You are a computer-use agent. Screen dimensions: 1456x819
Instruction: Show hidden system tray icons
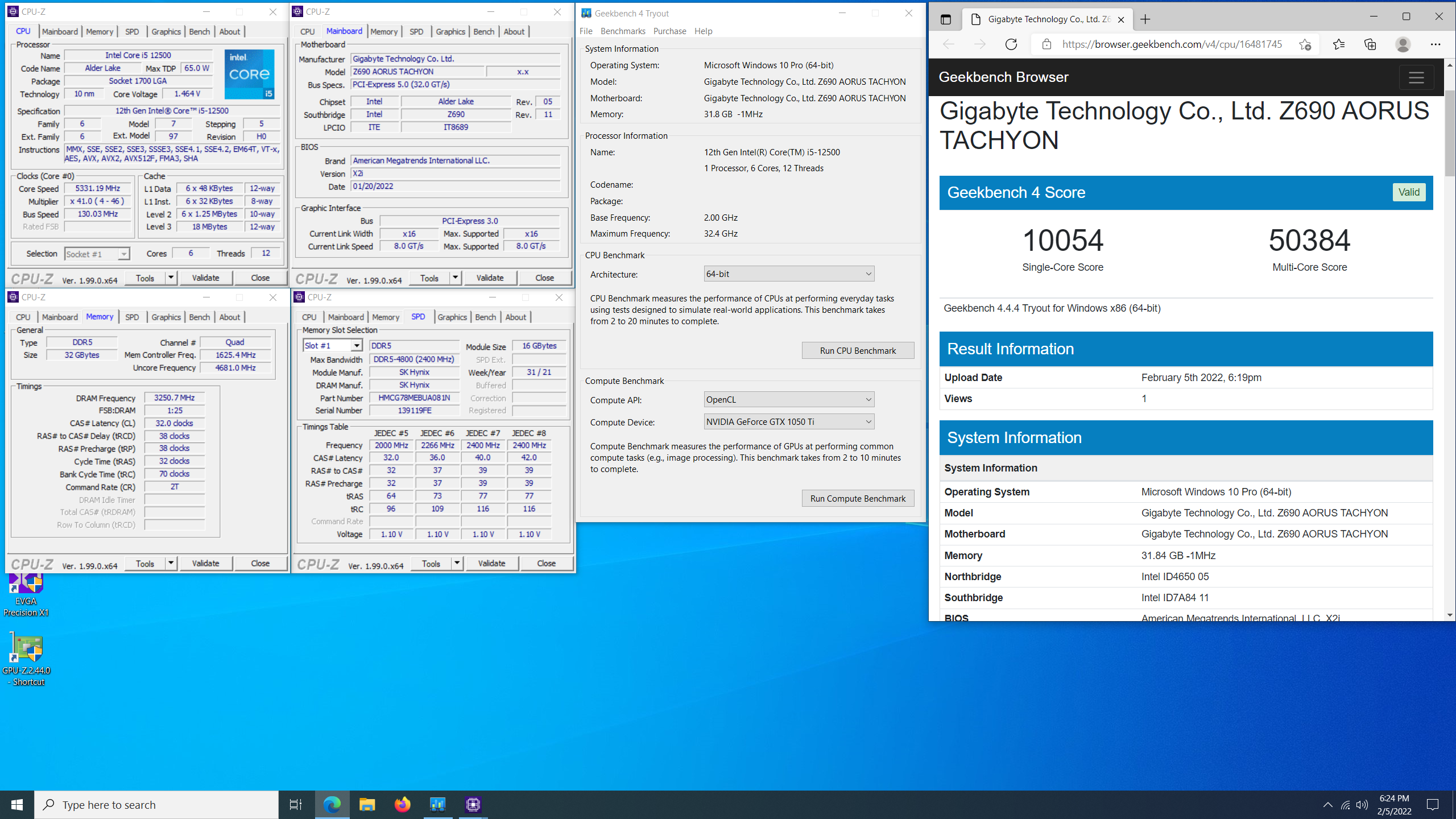(1327, 804)
